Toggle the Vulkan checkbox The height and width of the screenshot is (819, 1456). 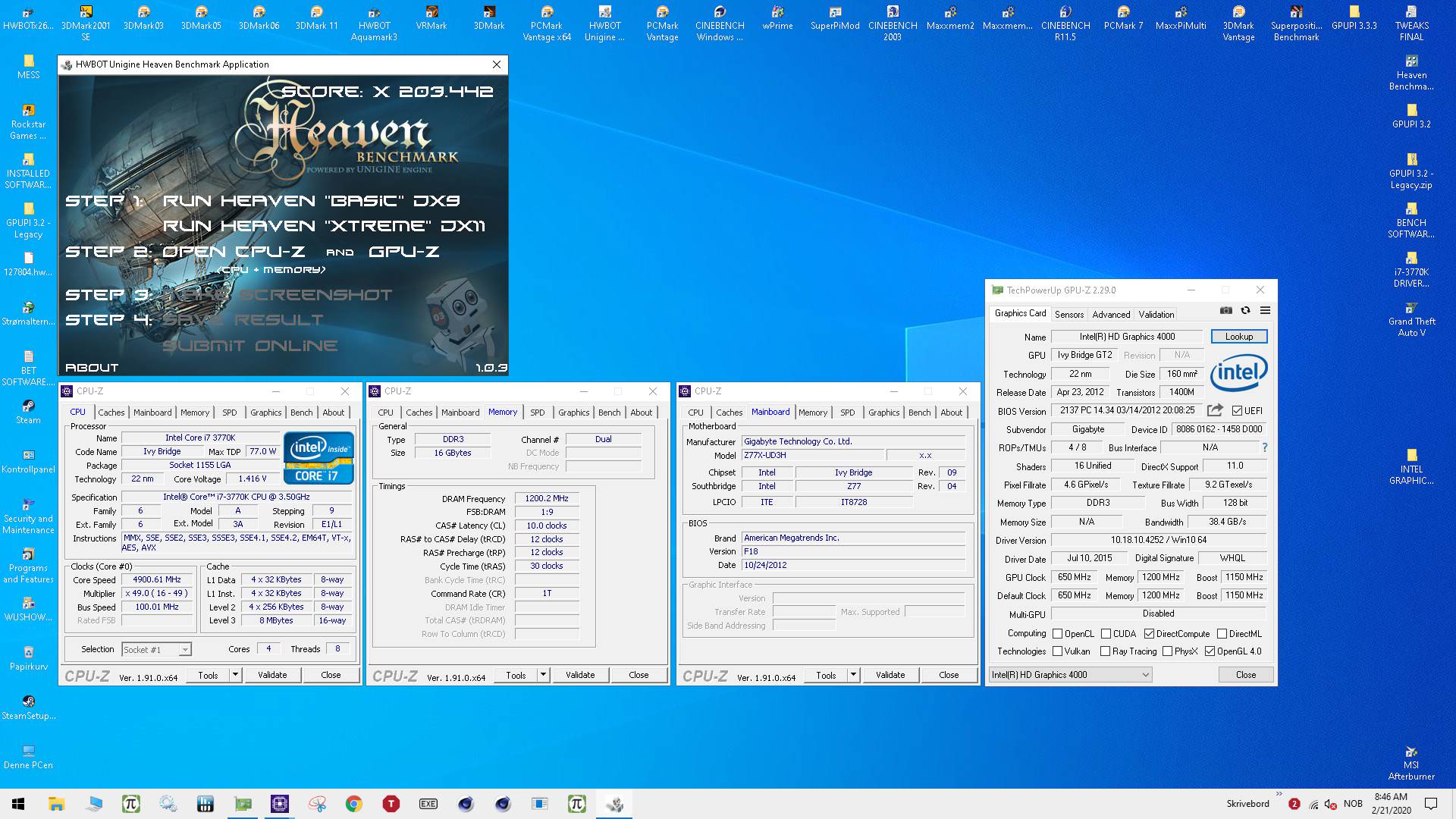pos(1057,651)
